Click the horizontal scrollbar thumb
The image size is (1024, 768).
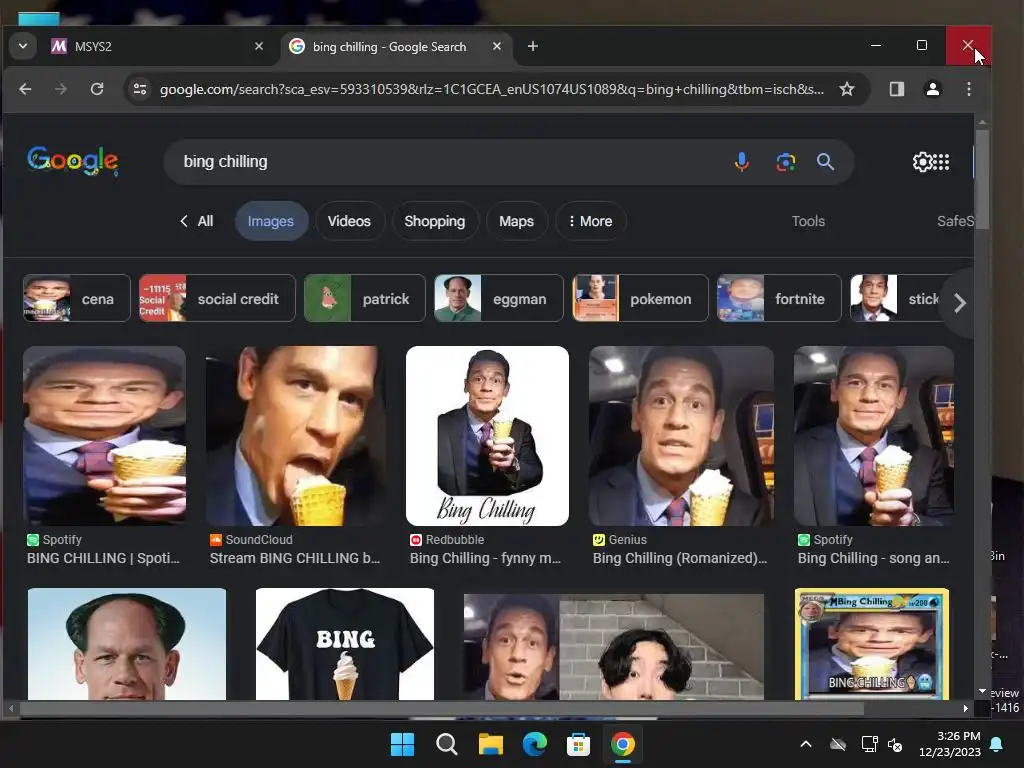tap(441, 708)
